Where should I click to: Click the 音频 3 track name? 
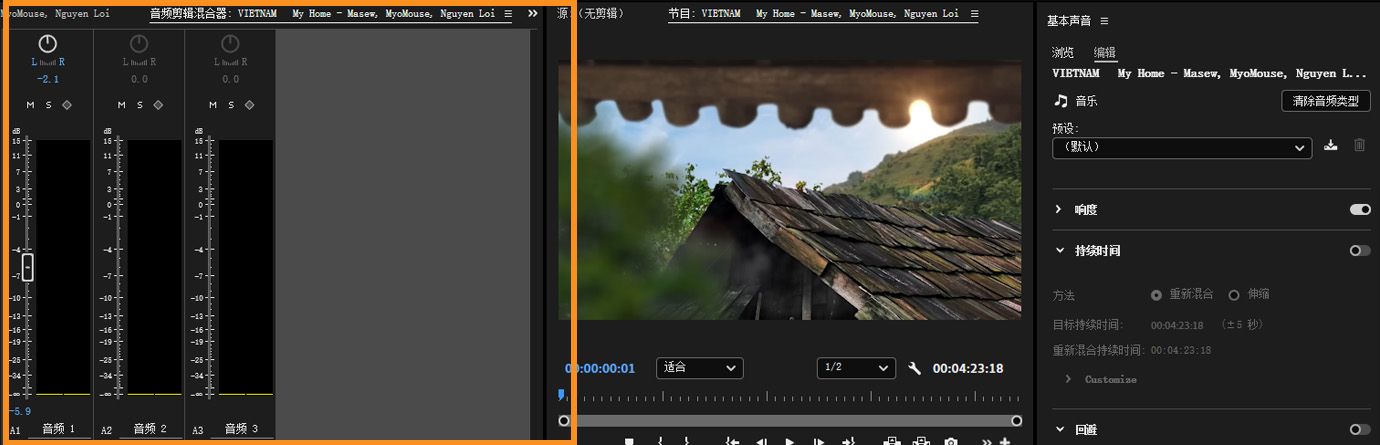pos(241,429)
